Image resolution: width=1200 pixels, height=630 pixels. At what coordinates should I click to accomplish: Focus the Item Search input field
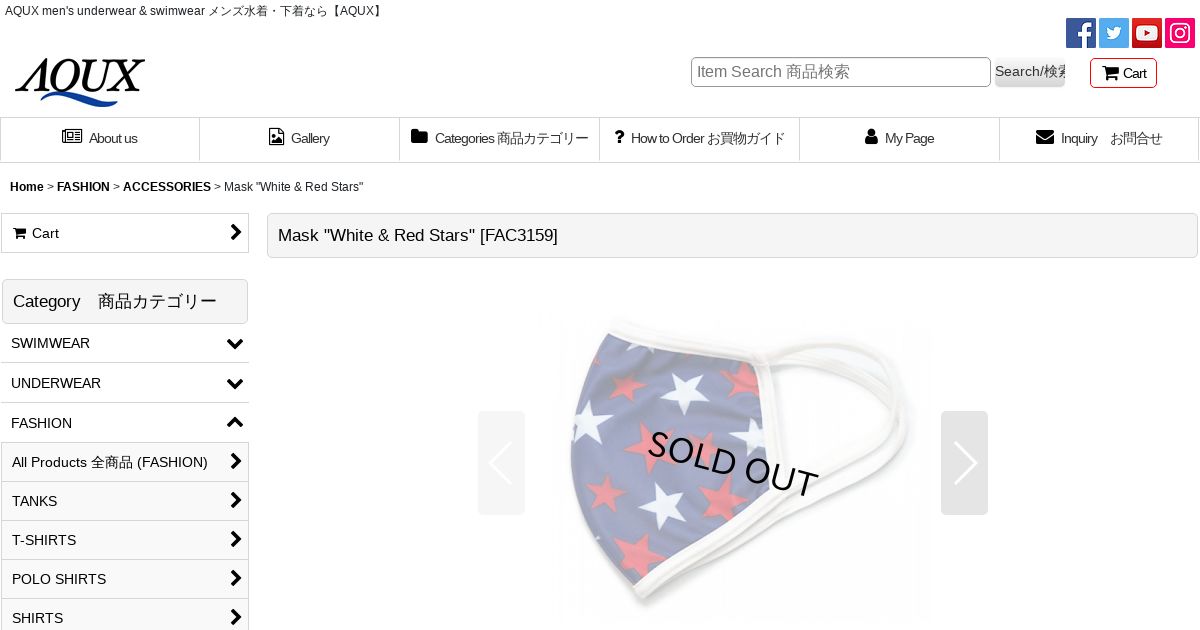(840, 72)
